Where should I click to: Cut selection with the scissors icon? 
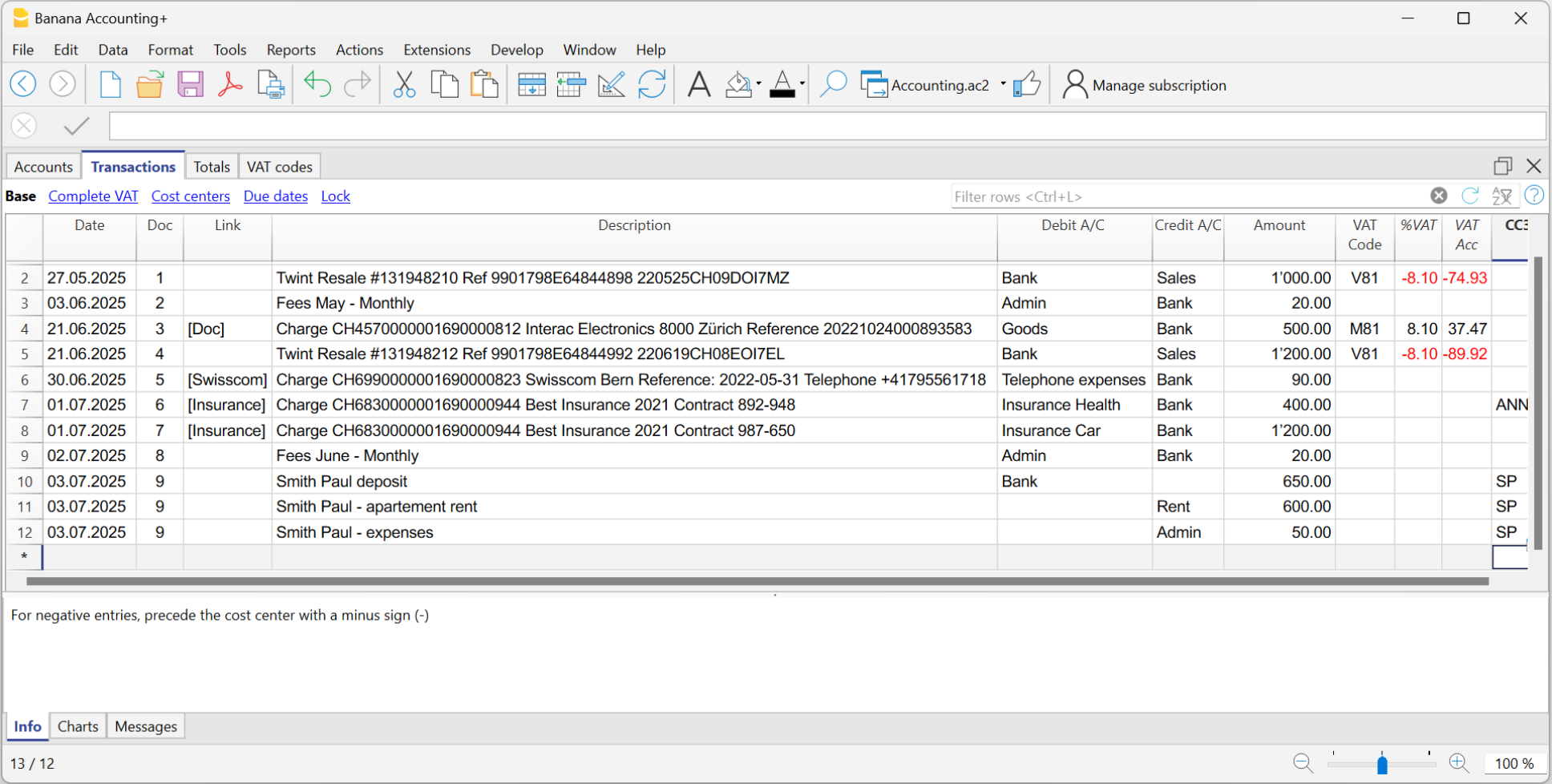pos(404,84)
